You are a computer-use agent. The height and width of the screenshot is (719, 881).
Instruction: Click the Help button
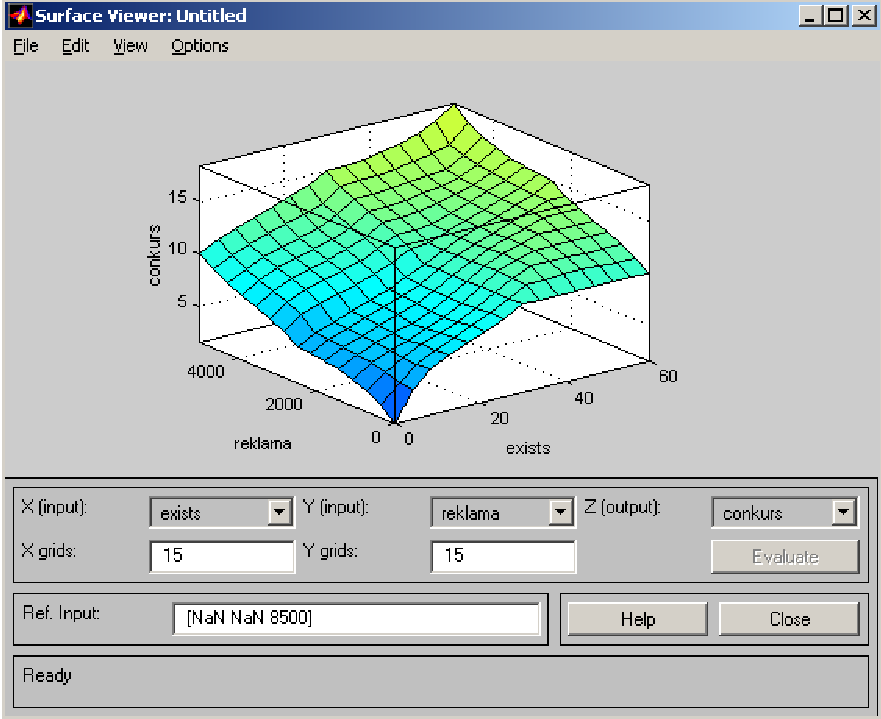[x=637, y=619]
